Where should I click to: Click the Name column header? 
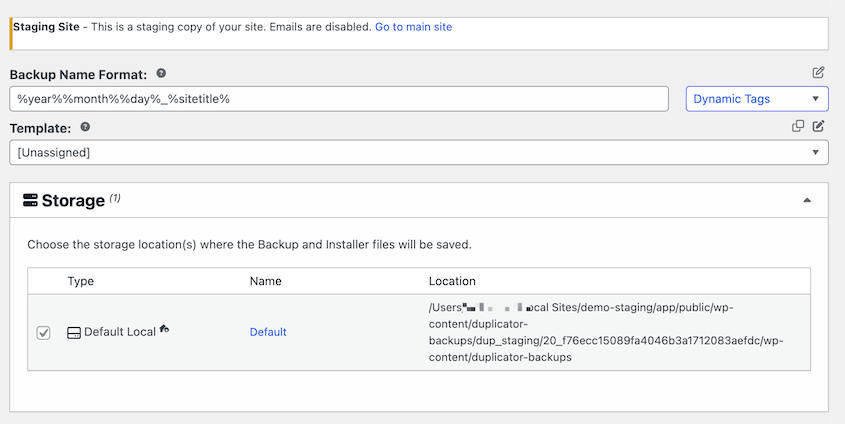(266, 281)
